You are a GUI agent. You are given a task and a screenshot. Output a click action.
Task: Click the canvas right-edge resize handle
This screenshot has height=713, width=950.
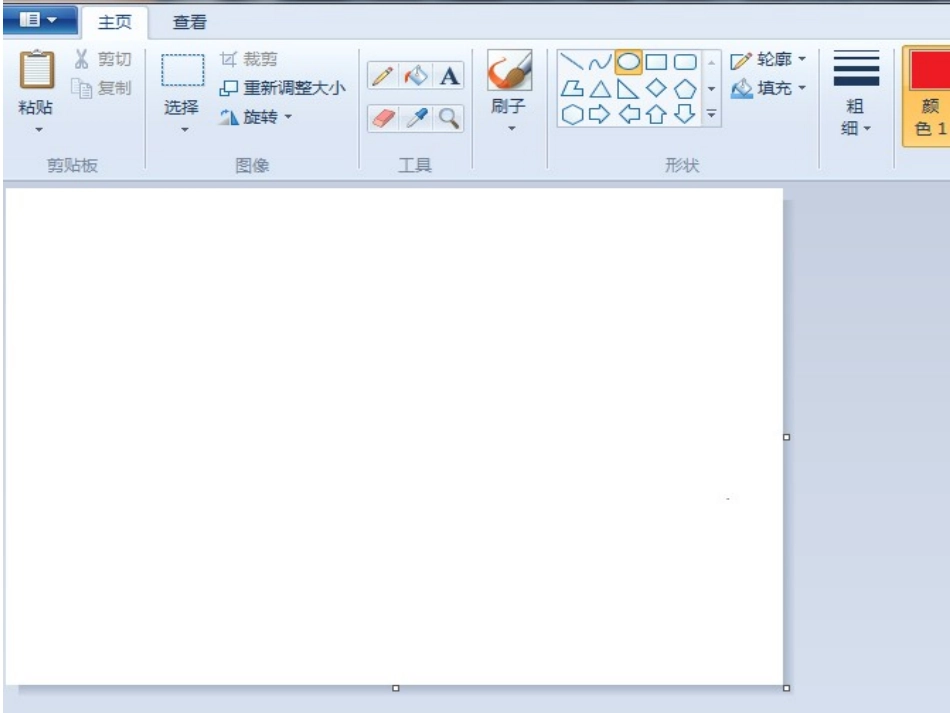(786, 437)
